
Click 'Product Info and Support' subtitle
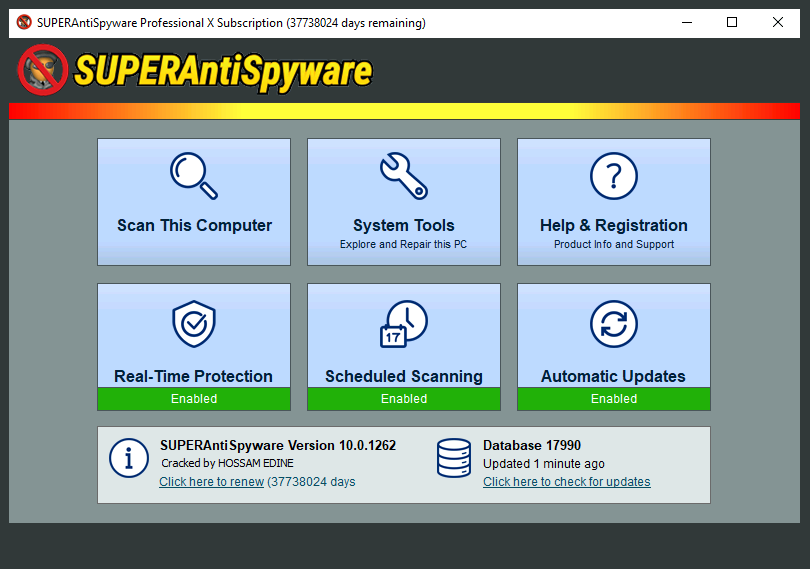pos(614,244)
